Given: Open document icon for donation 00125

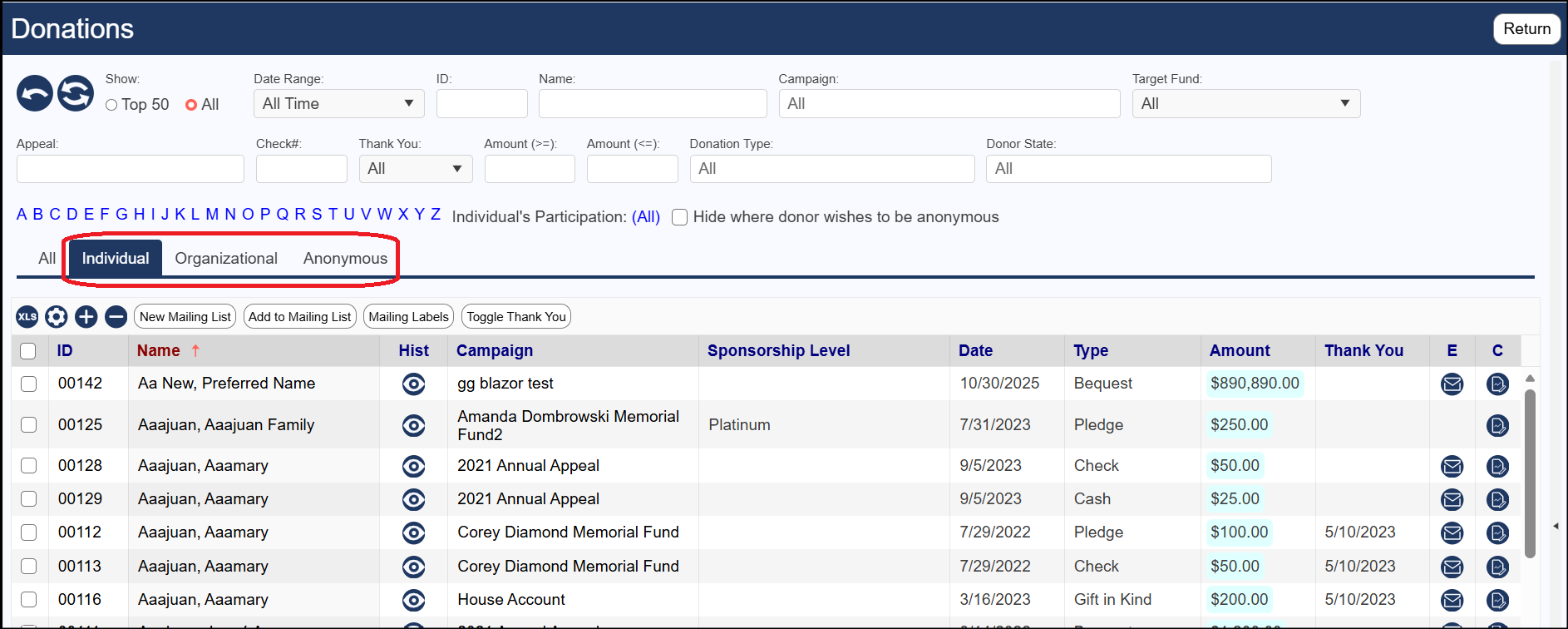Looking at the screenshot, I should [x=1497, y=425].
